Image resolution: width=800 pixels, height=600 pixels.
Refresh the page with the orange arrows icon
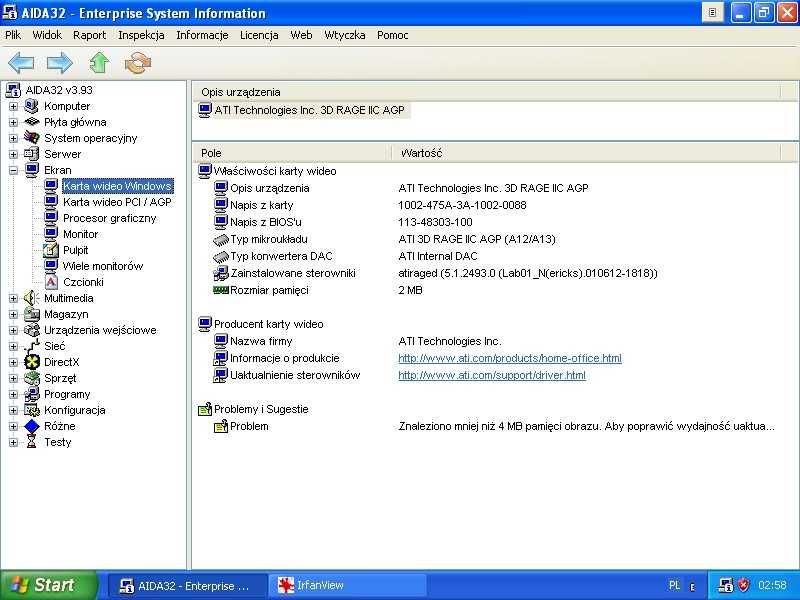point(138,63)
